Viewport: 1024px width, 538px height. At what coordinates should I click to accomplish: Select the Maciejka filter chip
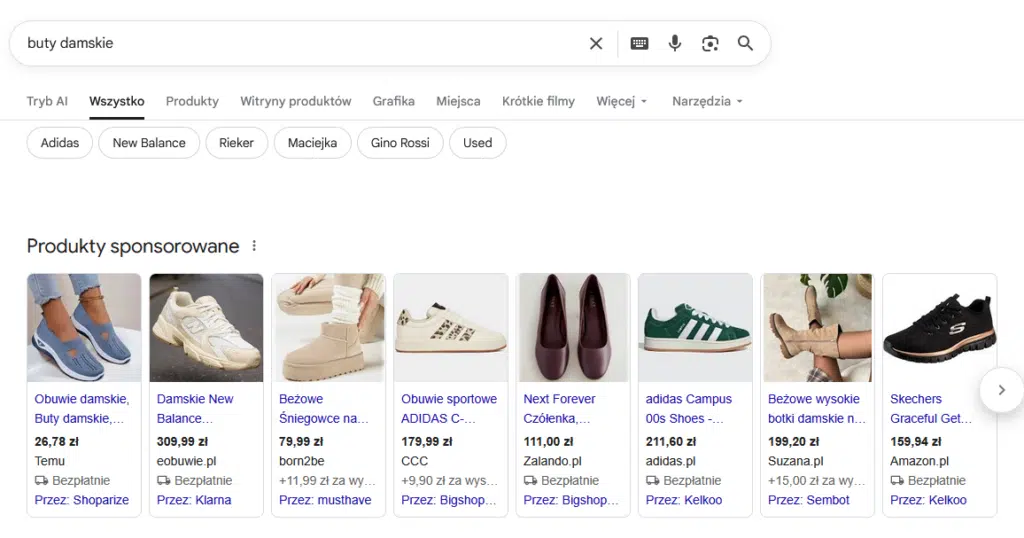pos(312,143)
